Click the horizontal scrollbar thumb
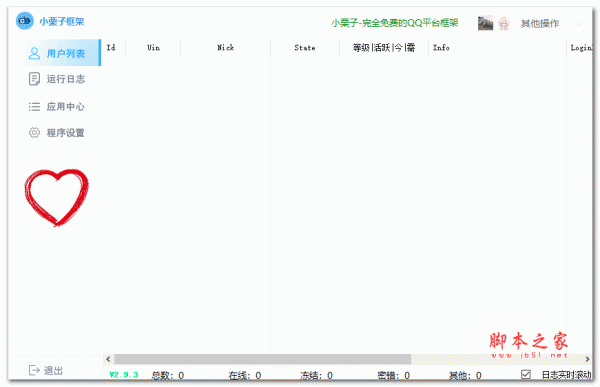 [262, 359]
